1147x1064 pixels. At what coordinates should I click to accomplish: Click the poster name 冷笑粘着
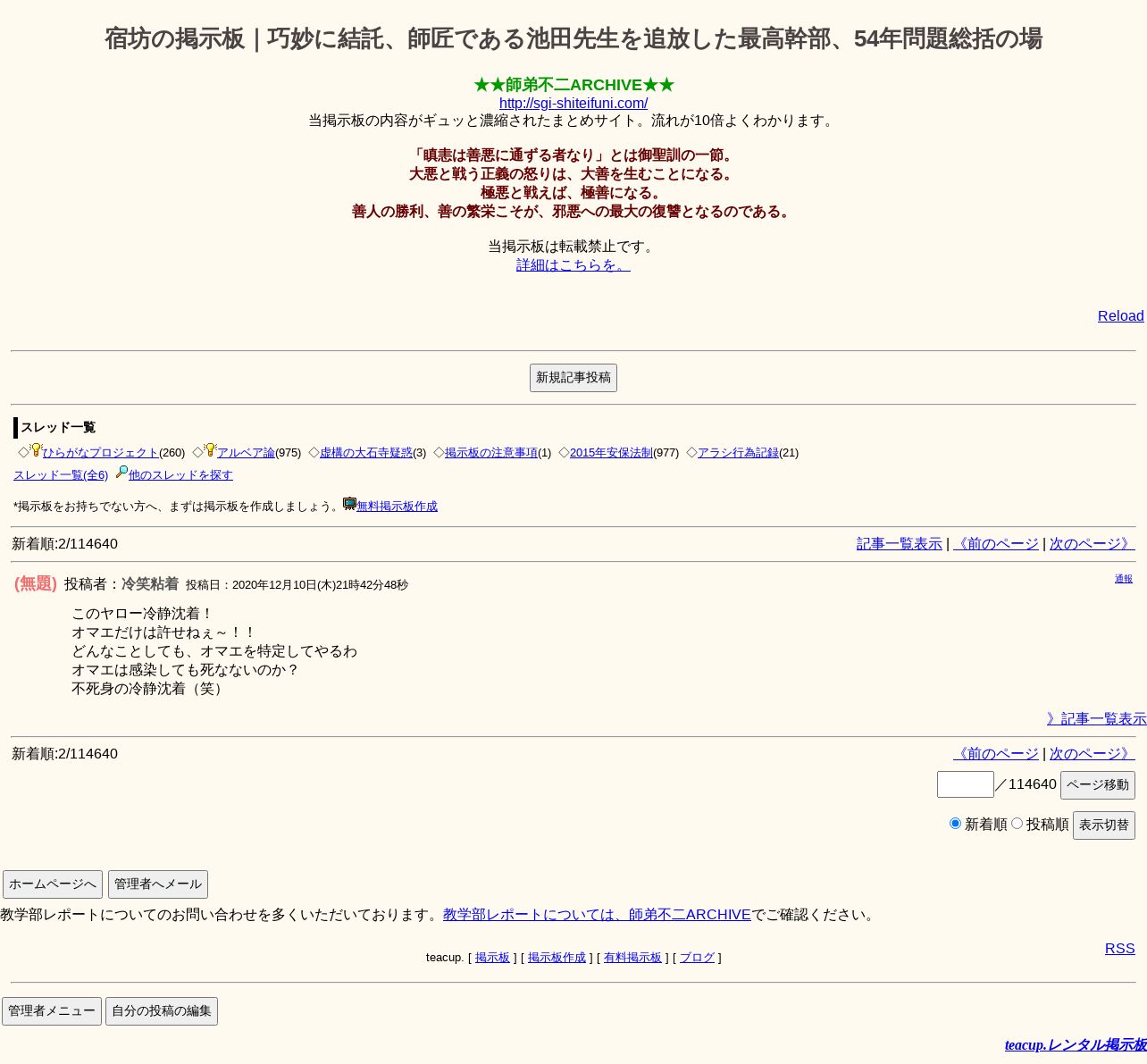pyautogui.click(x=150, y=584)
